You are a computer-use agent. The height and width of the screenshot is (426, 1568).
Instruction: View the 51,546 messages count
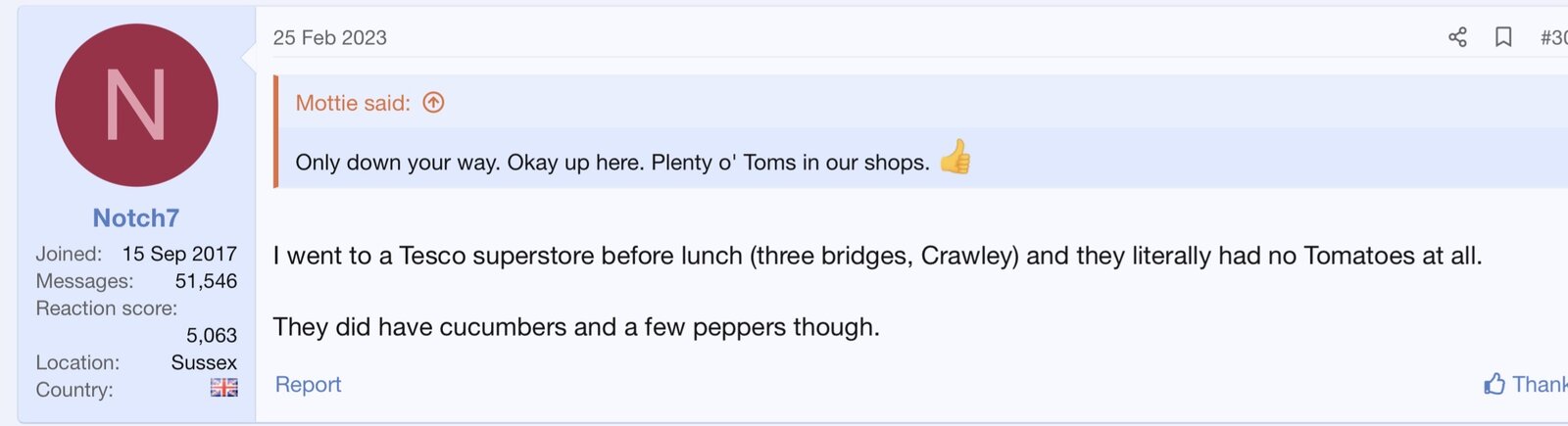[x=206, y=281]
